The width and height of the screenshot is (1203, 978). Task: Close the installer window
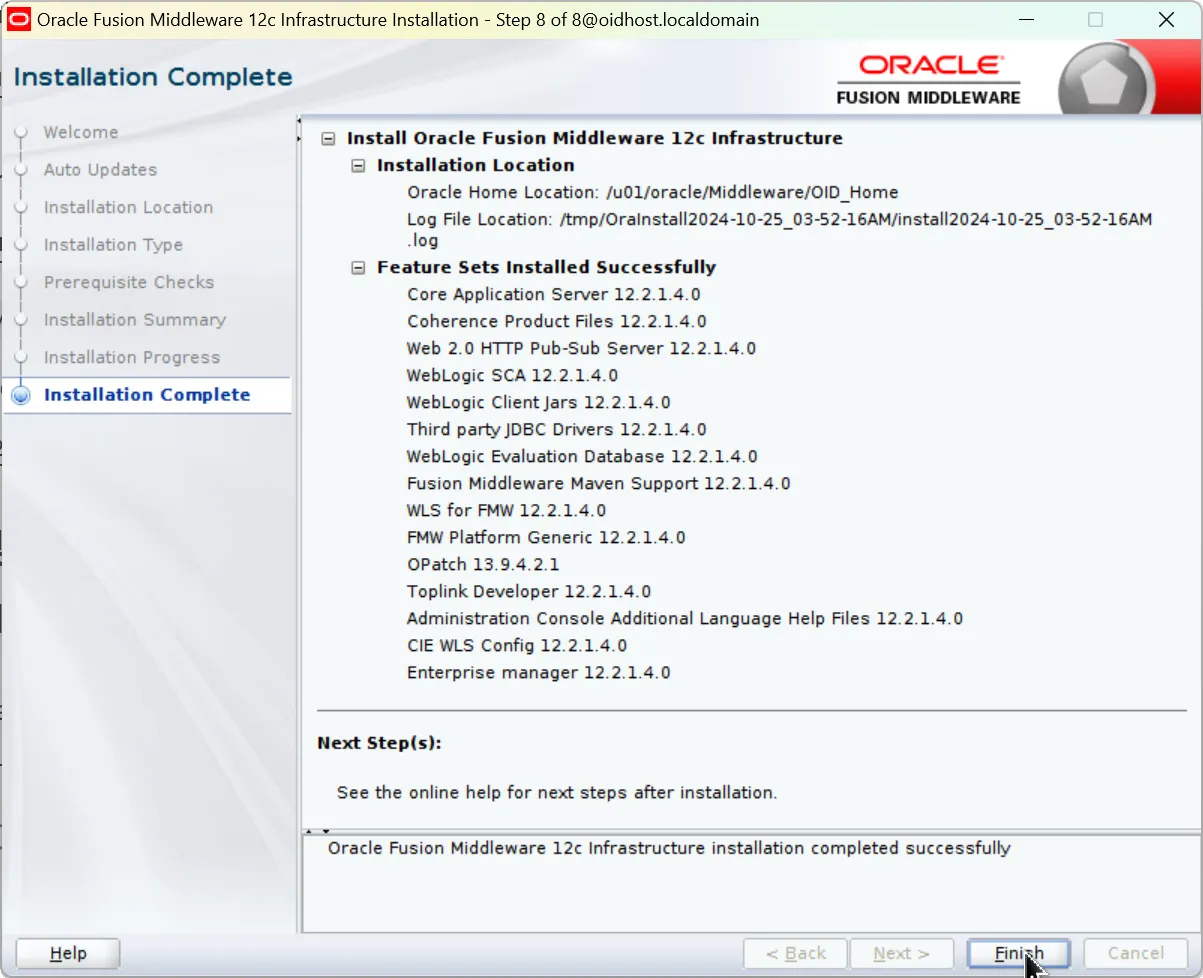tap(1166, 20)
